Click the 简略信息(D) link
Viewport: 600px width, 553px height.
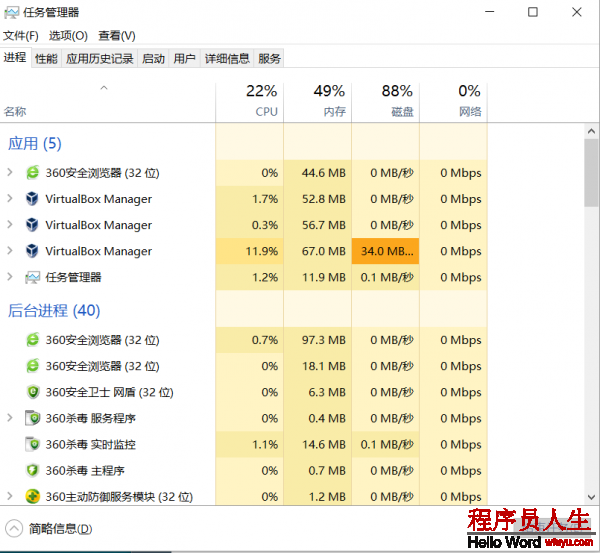click(x=60, y=529)
